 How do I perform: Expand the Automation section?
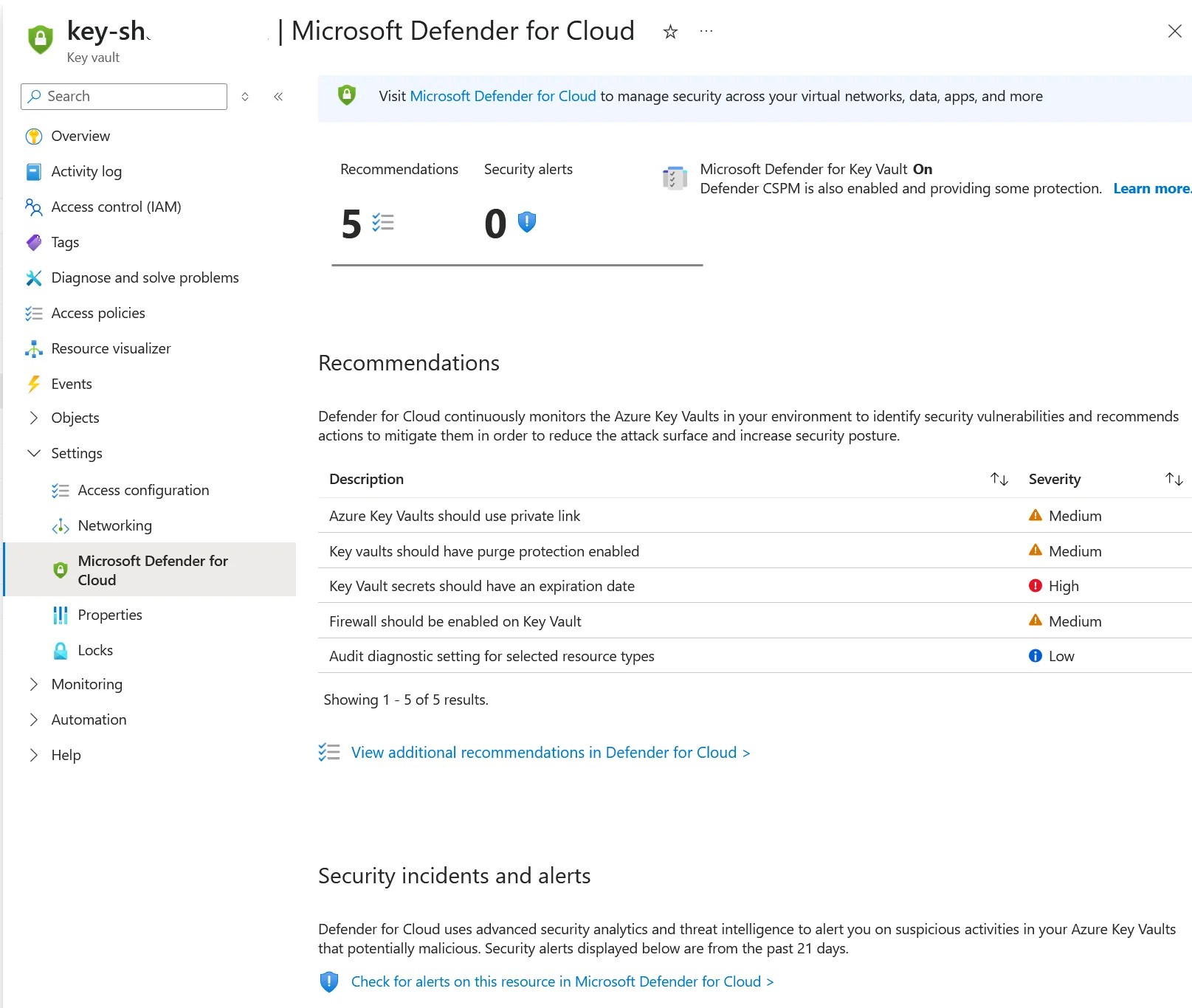pyautogui.click(x=33, y=719)
